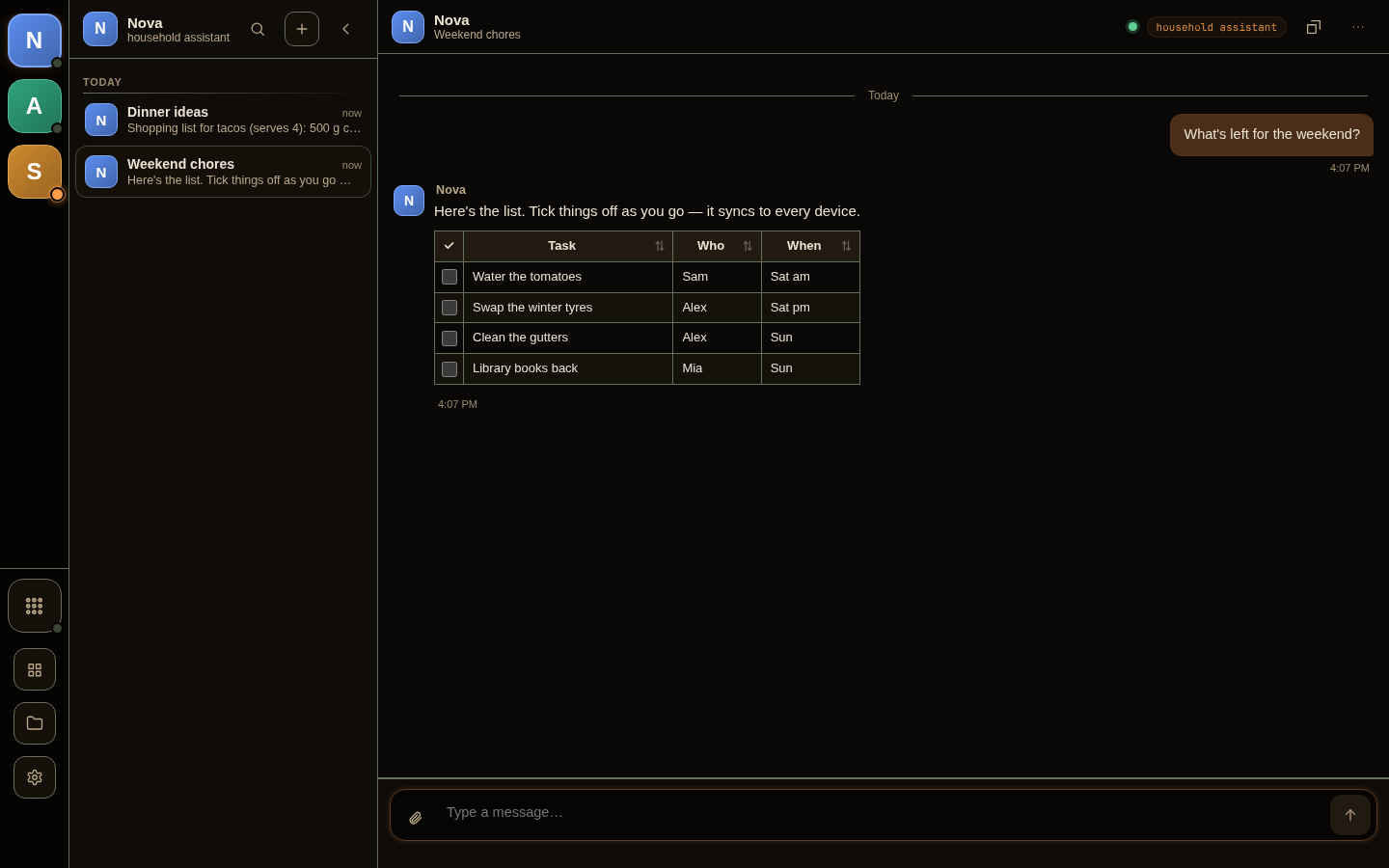1389x868 pixels.
Task: Switch to the green A assistant avatar
Action: [35, 106]
